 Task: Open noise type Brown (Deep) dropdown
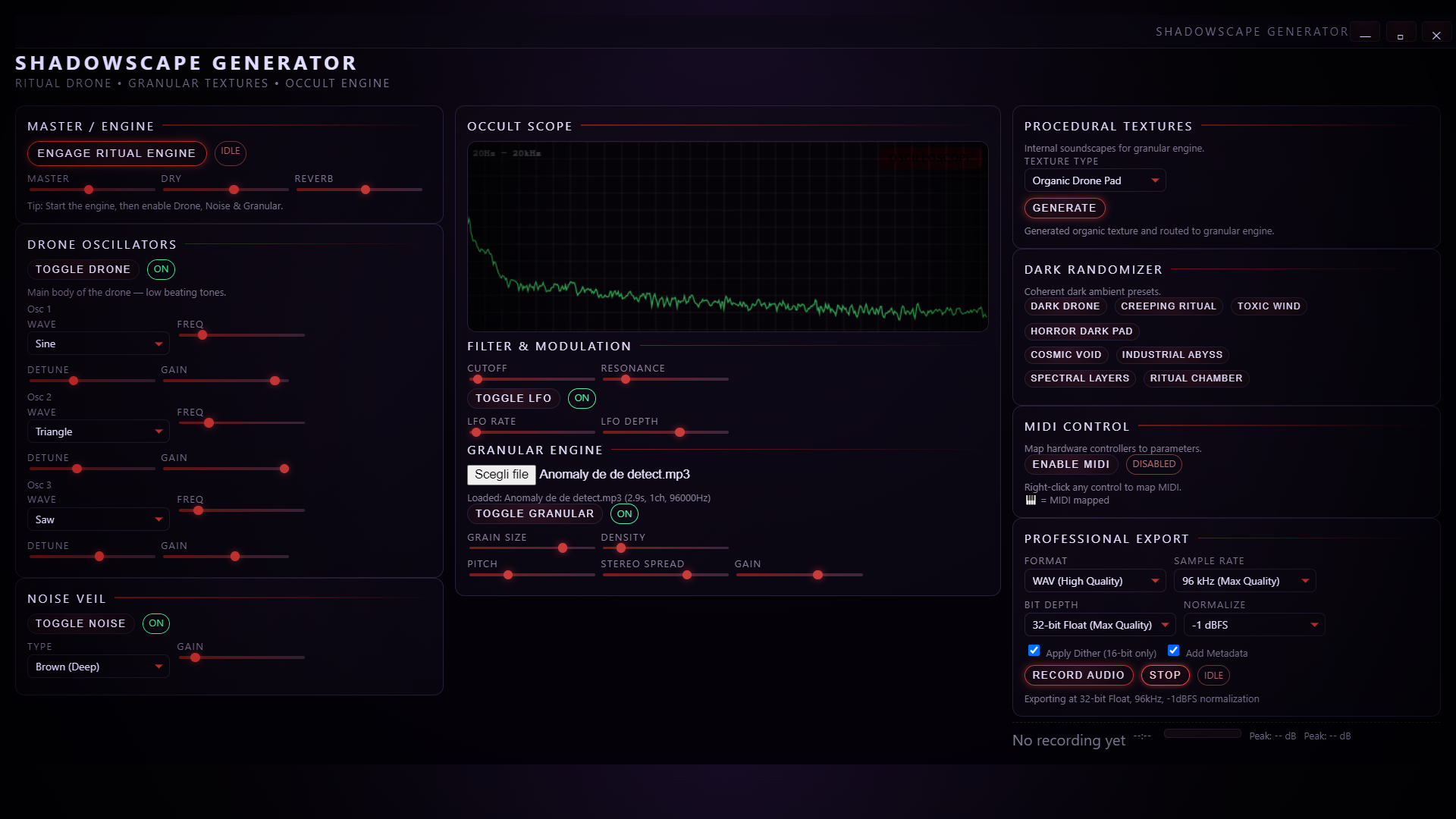[98, 667]
